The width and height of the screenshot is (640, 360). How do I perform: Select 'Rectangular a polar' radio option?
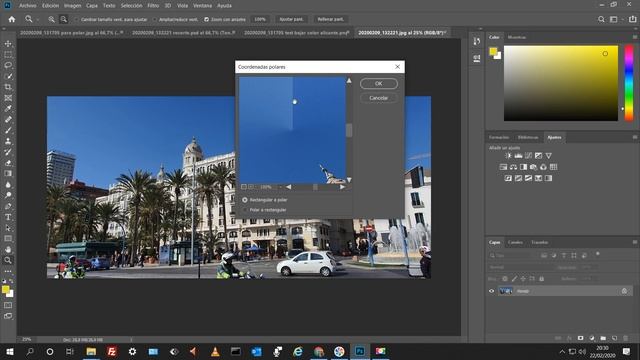(245, 200)
